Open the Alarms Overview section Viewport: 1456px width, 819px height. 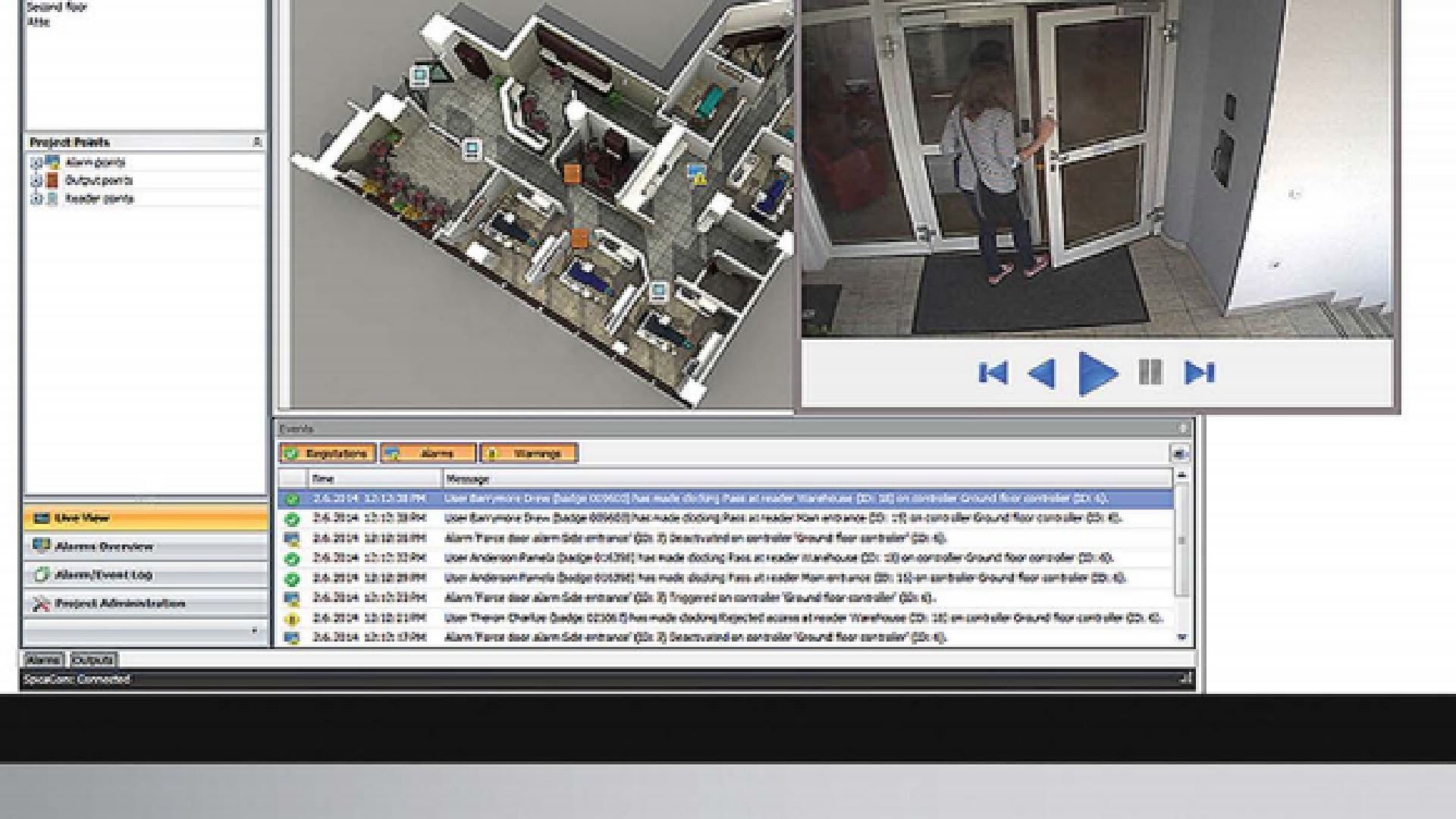click(x=146, y=546)
